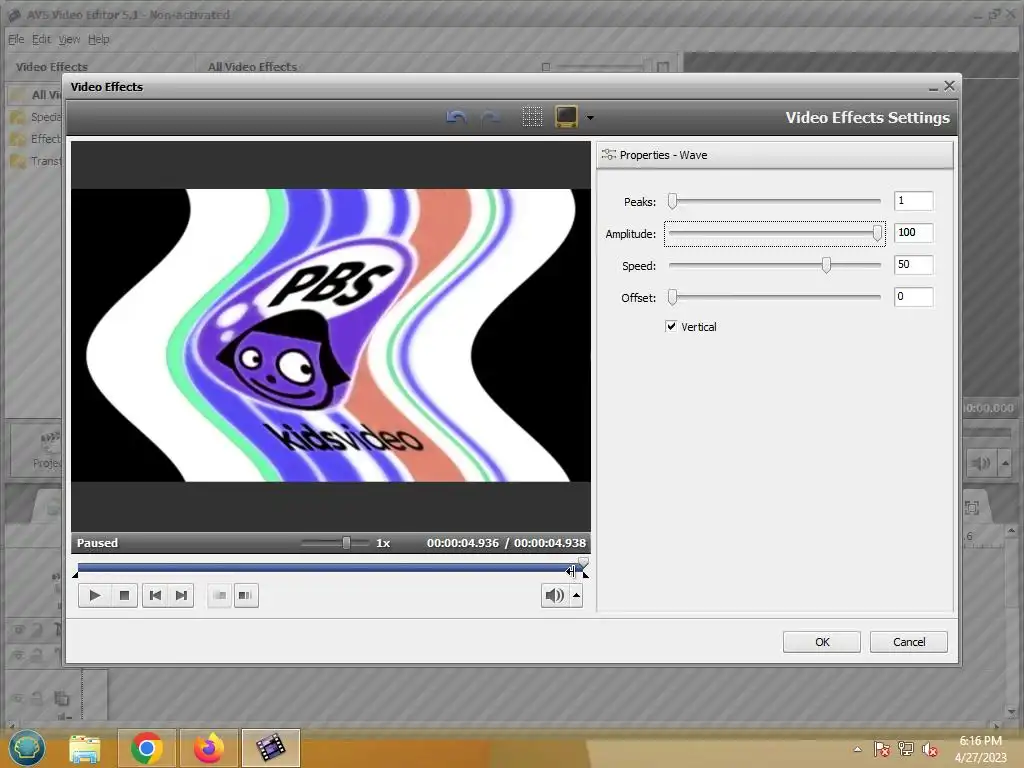Image resolution: width=1024 pixels, height=768 pixels.
Task: Jump to next frame
Action: 181,595
